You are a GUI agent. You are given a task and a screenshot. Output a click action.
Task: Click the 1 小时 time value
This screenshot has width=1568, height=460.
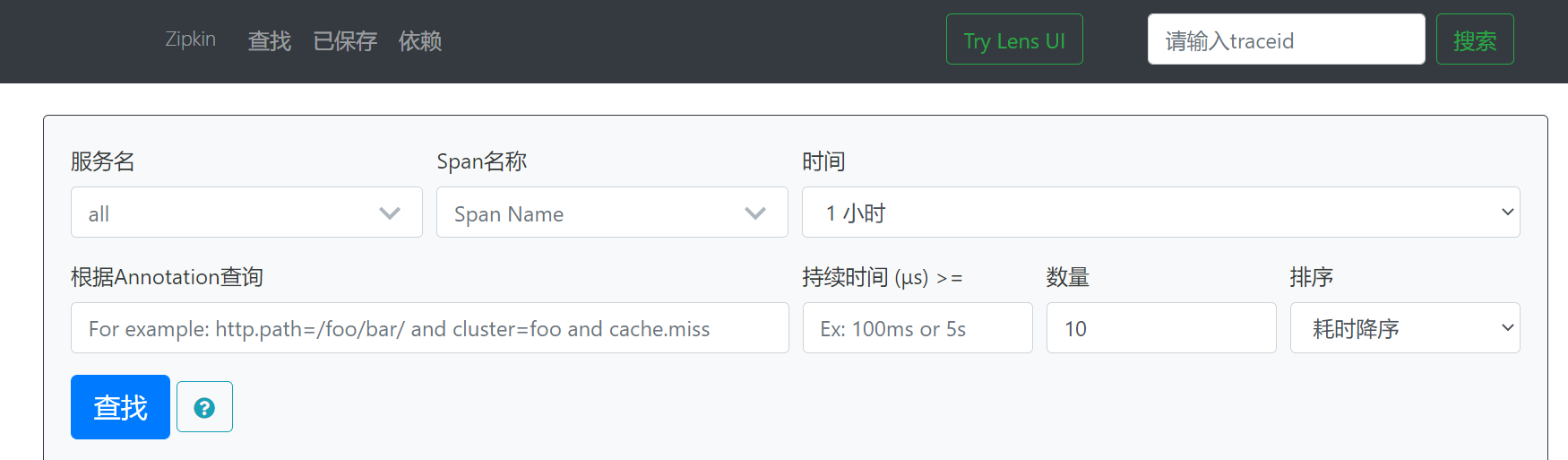click(x=856, y=213)
